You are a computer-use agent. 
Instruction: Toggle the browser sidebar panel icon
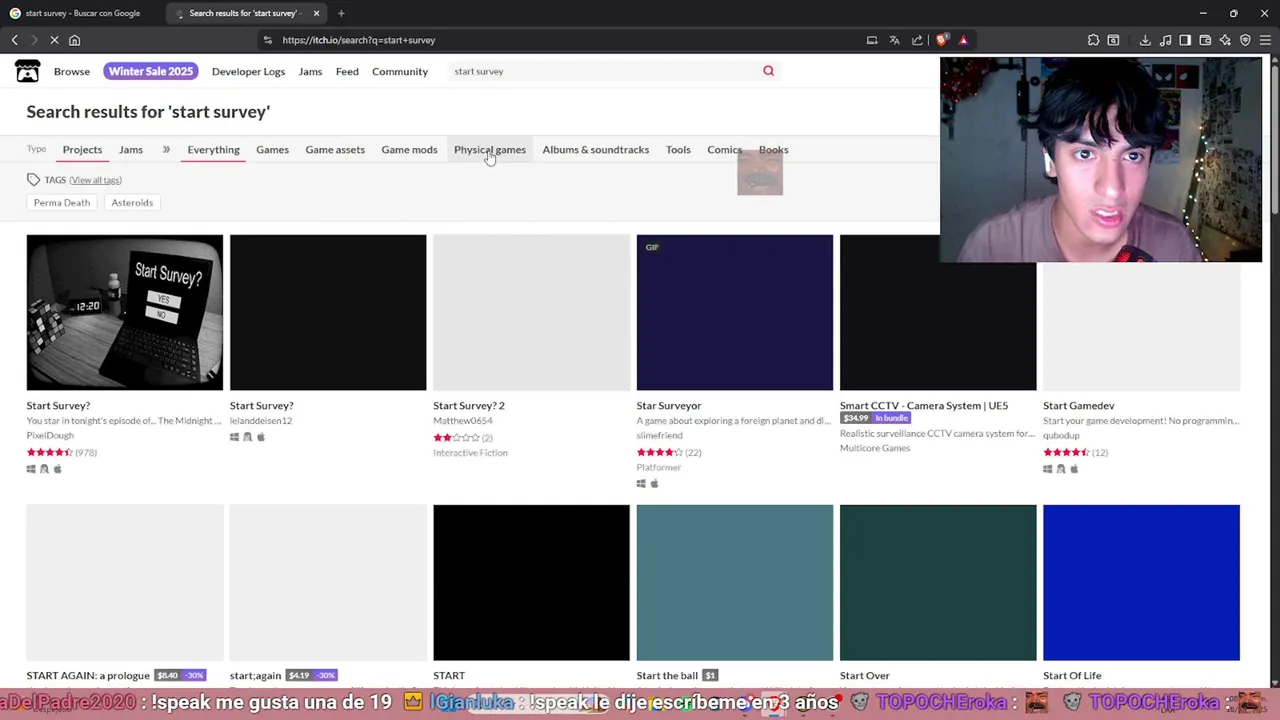point(1185,40)
